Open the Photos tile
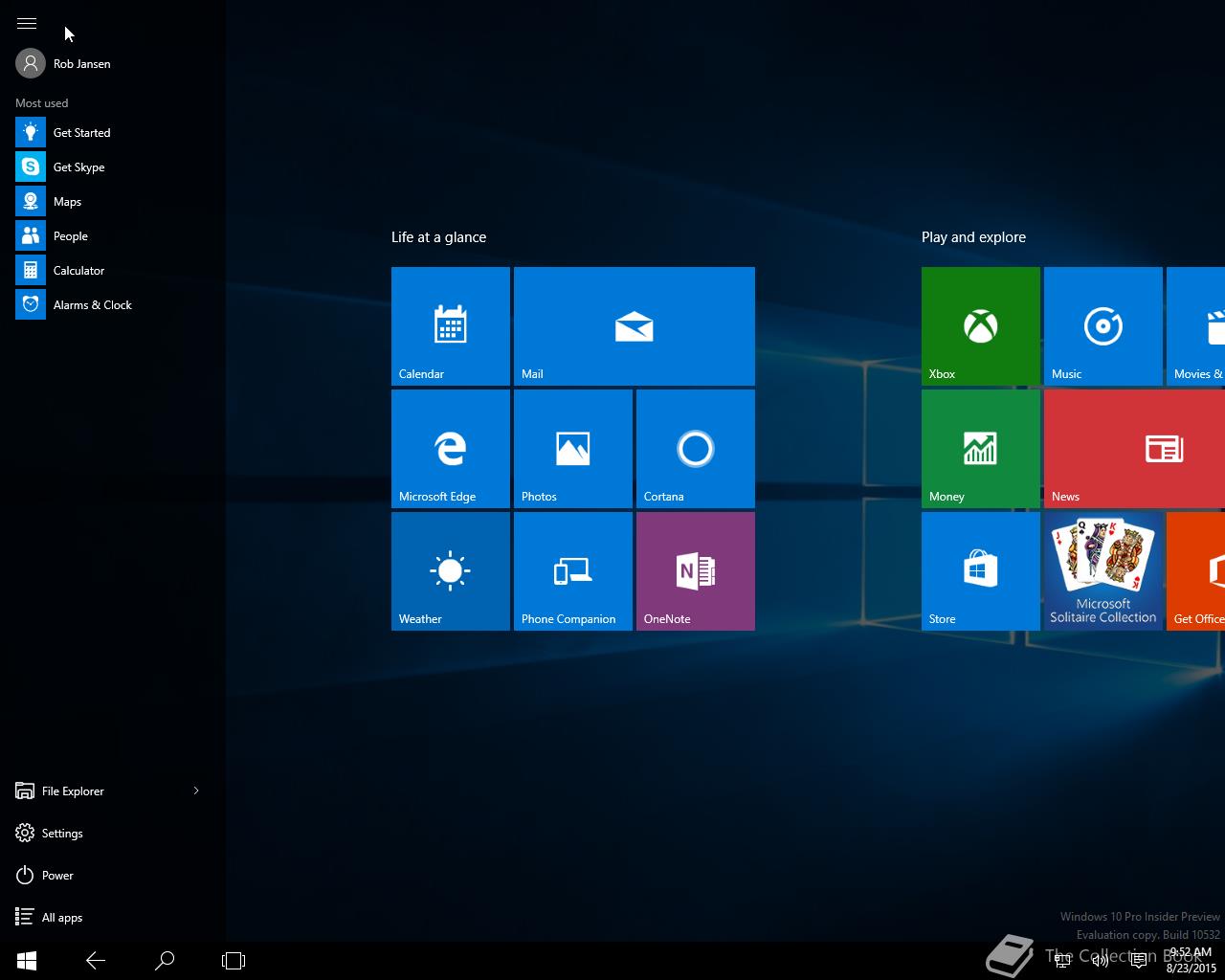 (573, 449)
